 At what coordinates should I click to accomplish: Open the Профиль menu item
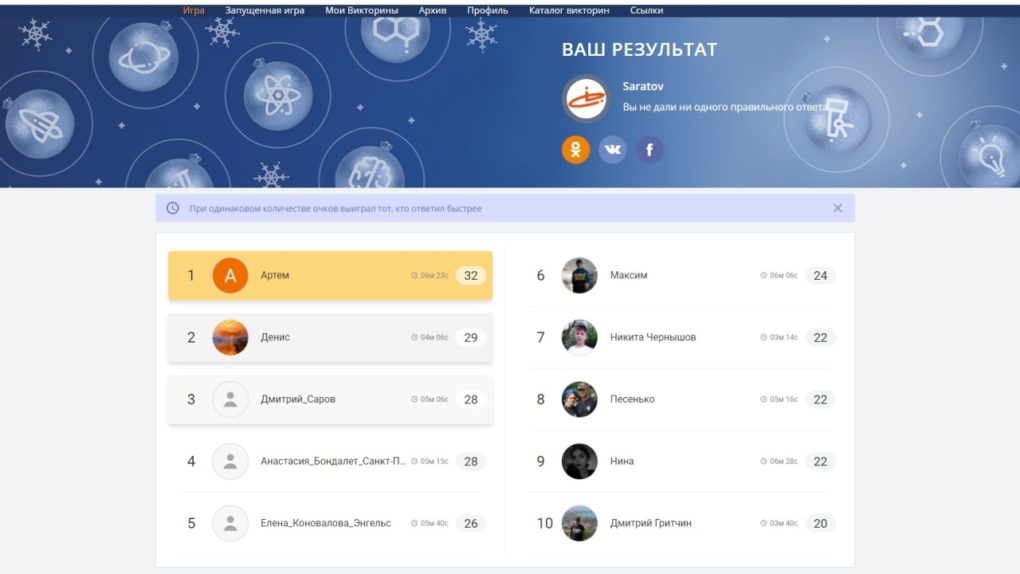pyautogui.click(x=487, y=10)
